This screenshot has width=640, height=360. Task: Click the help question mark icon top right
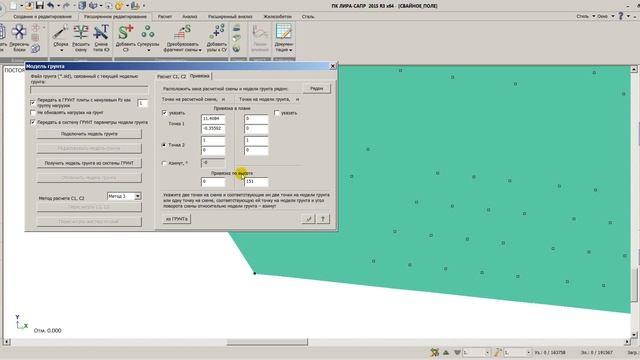tap(620, 16)
